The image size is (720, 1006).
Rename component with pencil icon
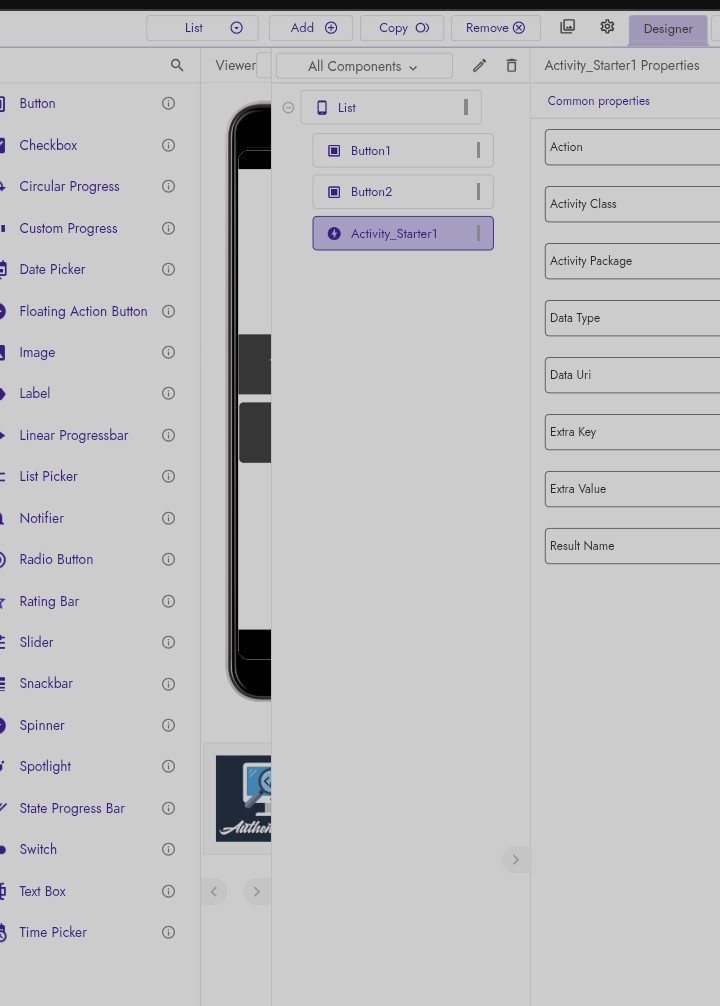point(479,65)
